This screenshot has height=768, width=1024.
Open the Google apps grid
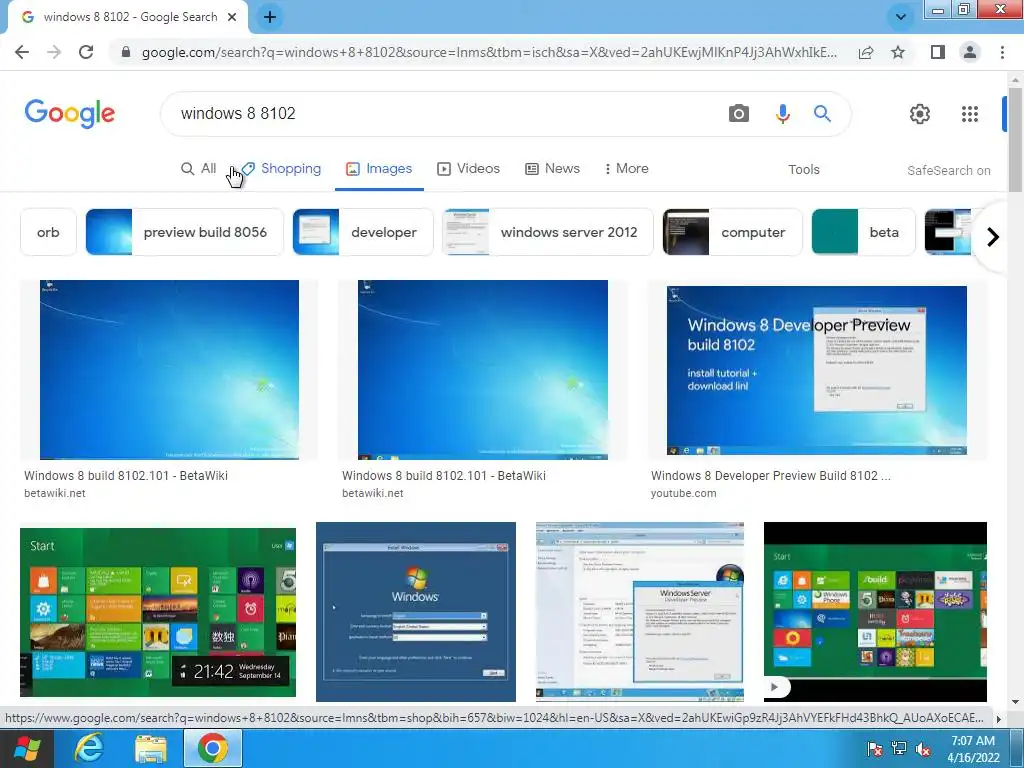click(970, 114)
